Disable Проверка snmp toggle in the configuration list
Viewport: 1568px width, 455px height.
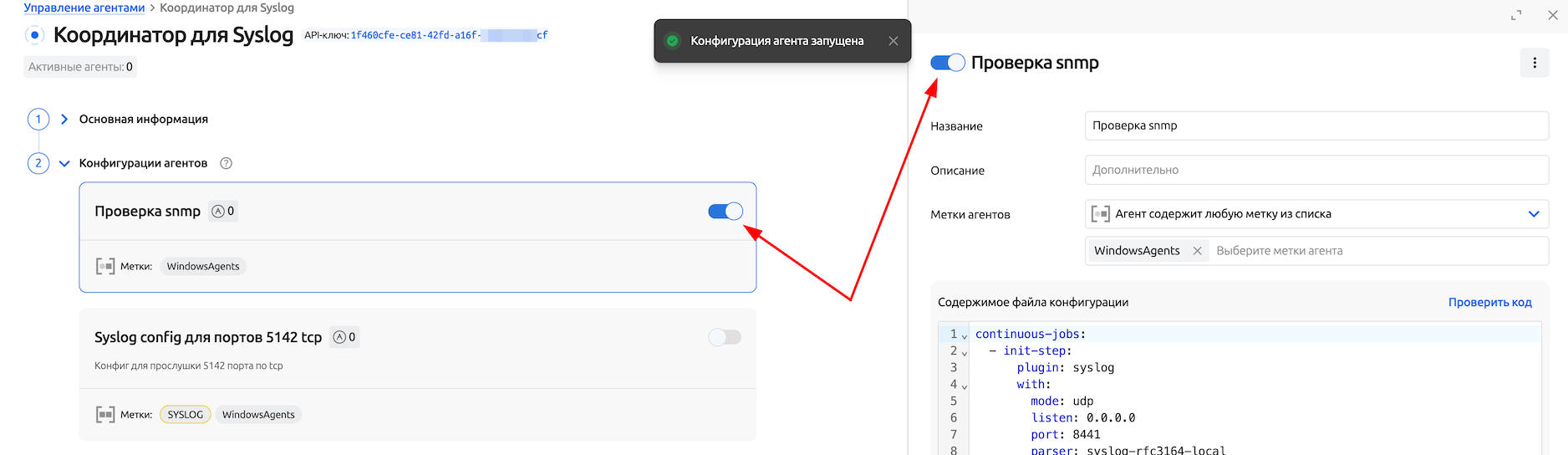pos(725,212)
